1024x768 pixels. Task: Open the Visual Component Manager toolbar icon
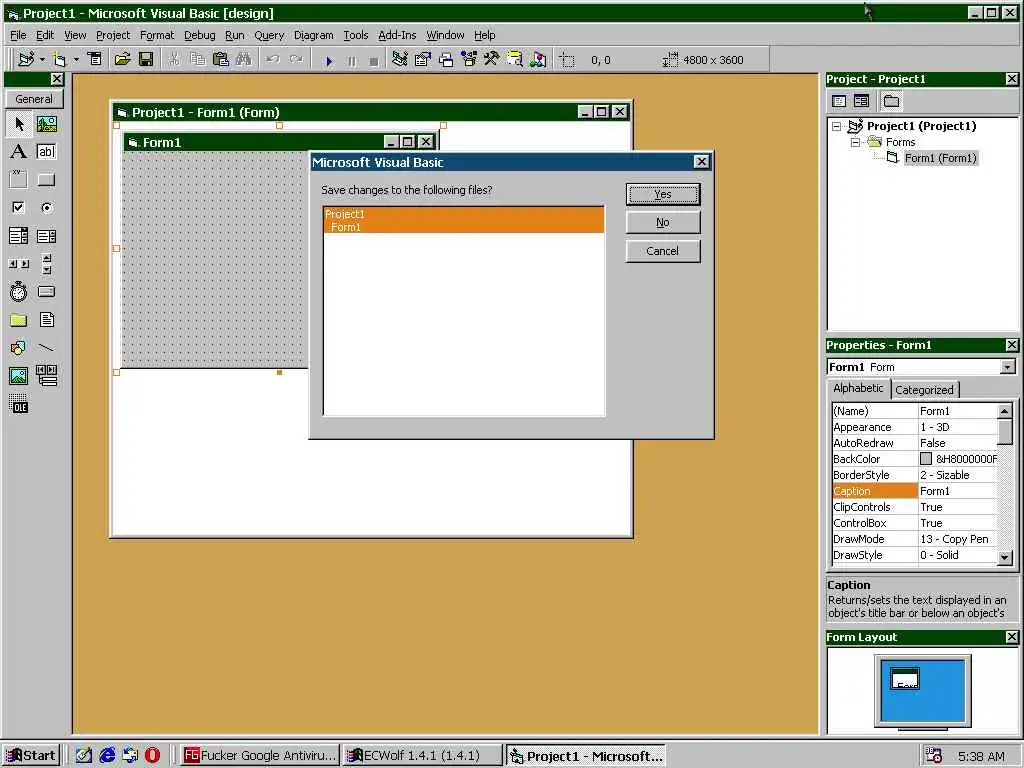coord(537,59)
